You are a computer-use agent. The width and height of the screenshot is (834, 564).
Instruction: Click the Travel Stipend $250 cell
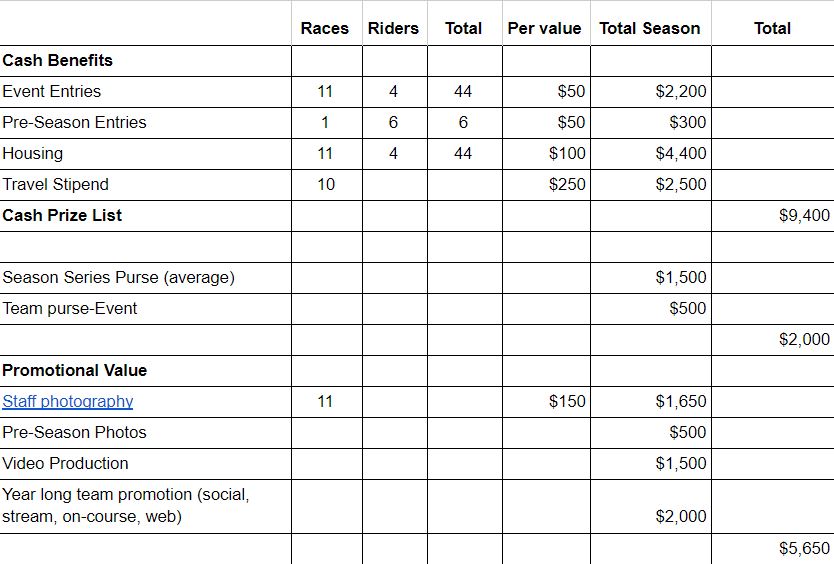click(546, 185)
